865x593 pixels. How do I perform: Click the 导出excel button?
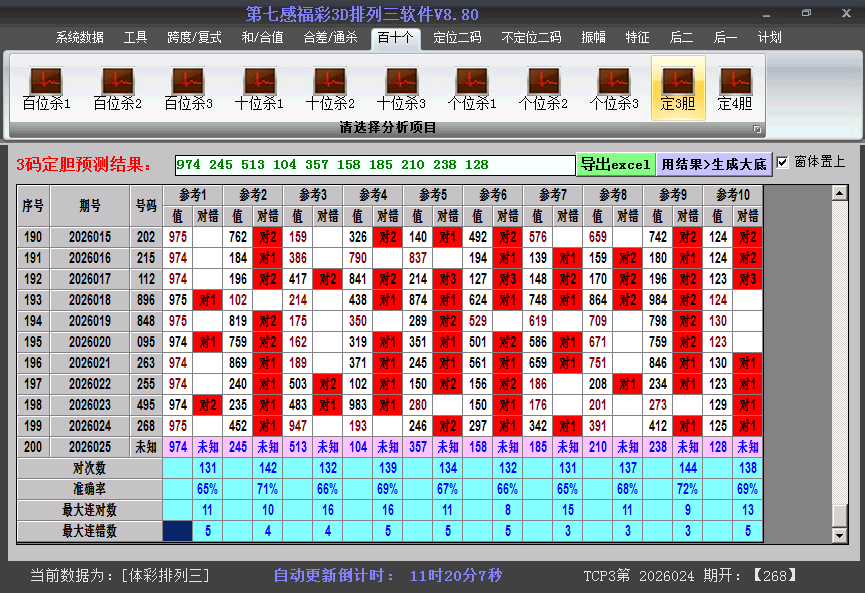[615, 164]
